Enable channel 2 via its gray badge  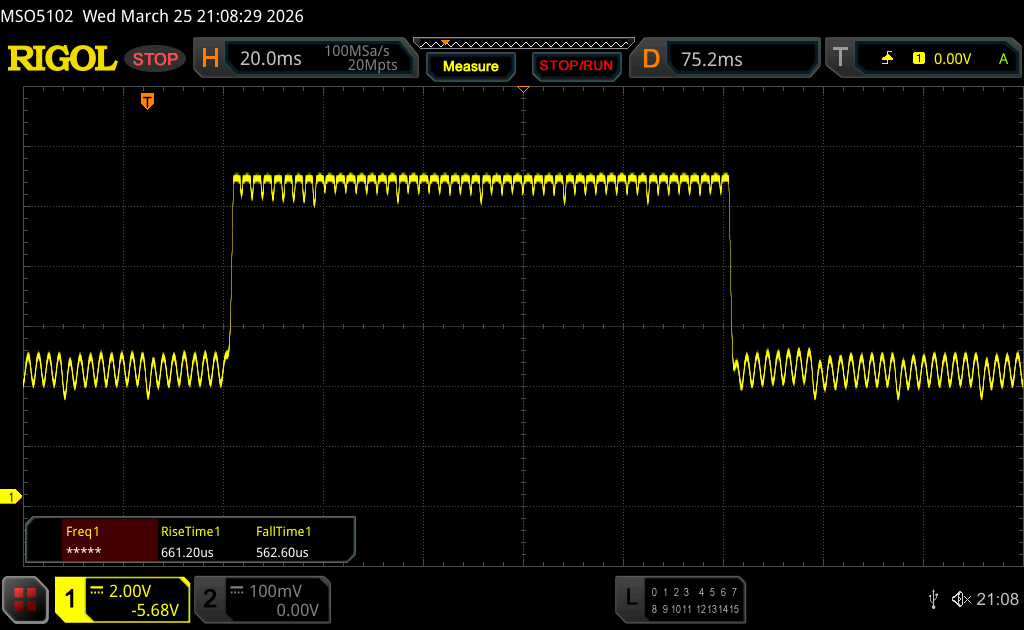(x=210, y=599)
